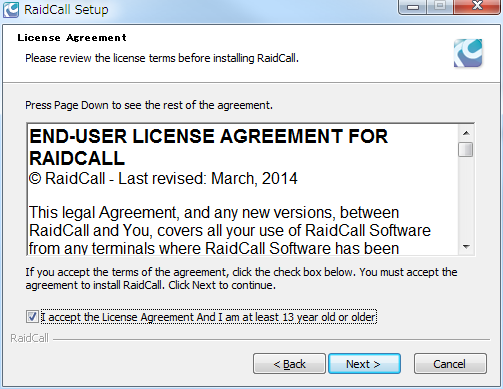Click the 'RaidCall' branding label at bottom
The width and height of the screenshot is (503, 389).
coord(29,338)
